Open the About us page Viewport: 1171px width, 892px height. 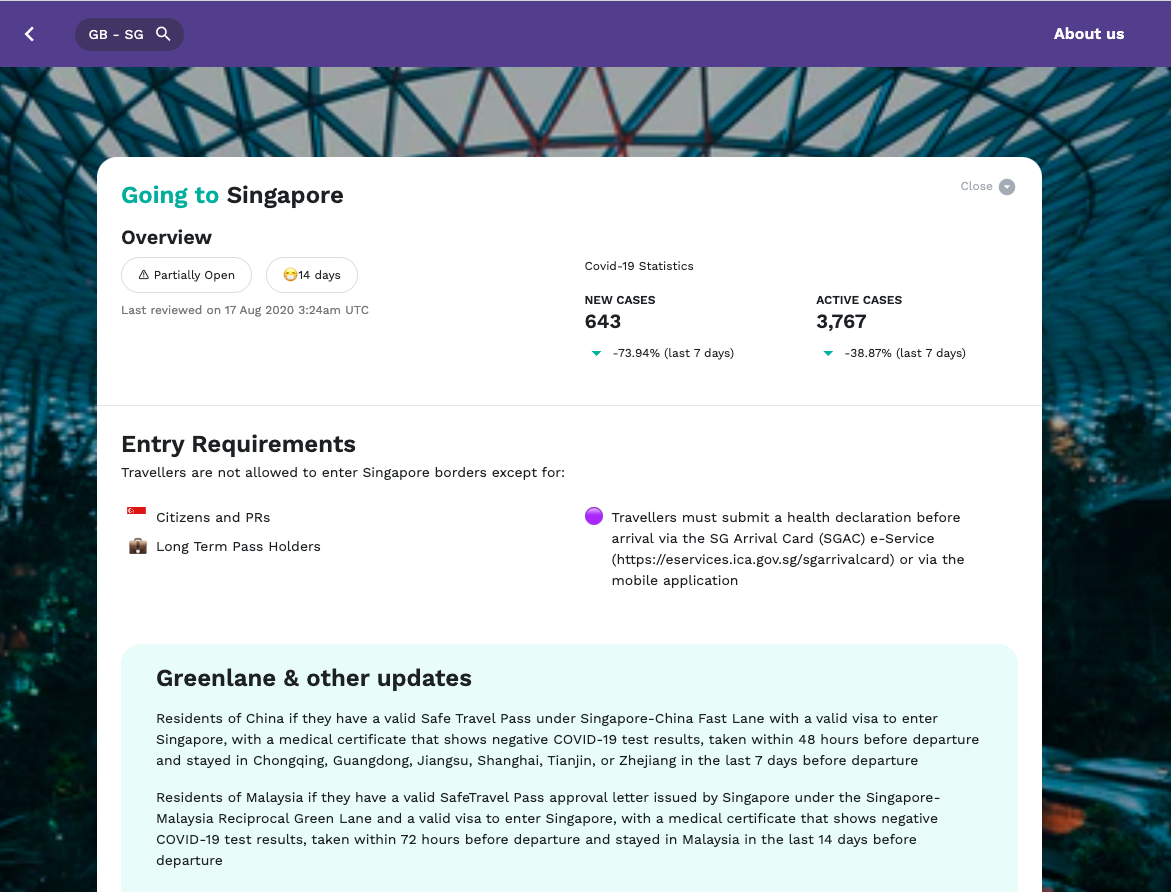pyautogui.click(x=1088, y=34)
